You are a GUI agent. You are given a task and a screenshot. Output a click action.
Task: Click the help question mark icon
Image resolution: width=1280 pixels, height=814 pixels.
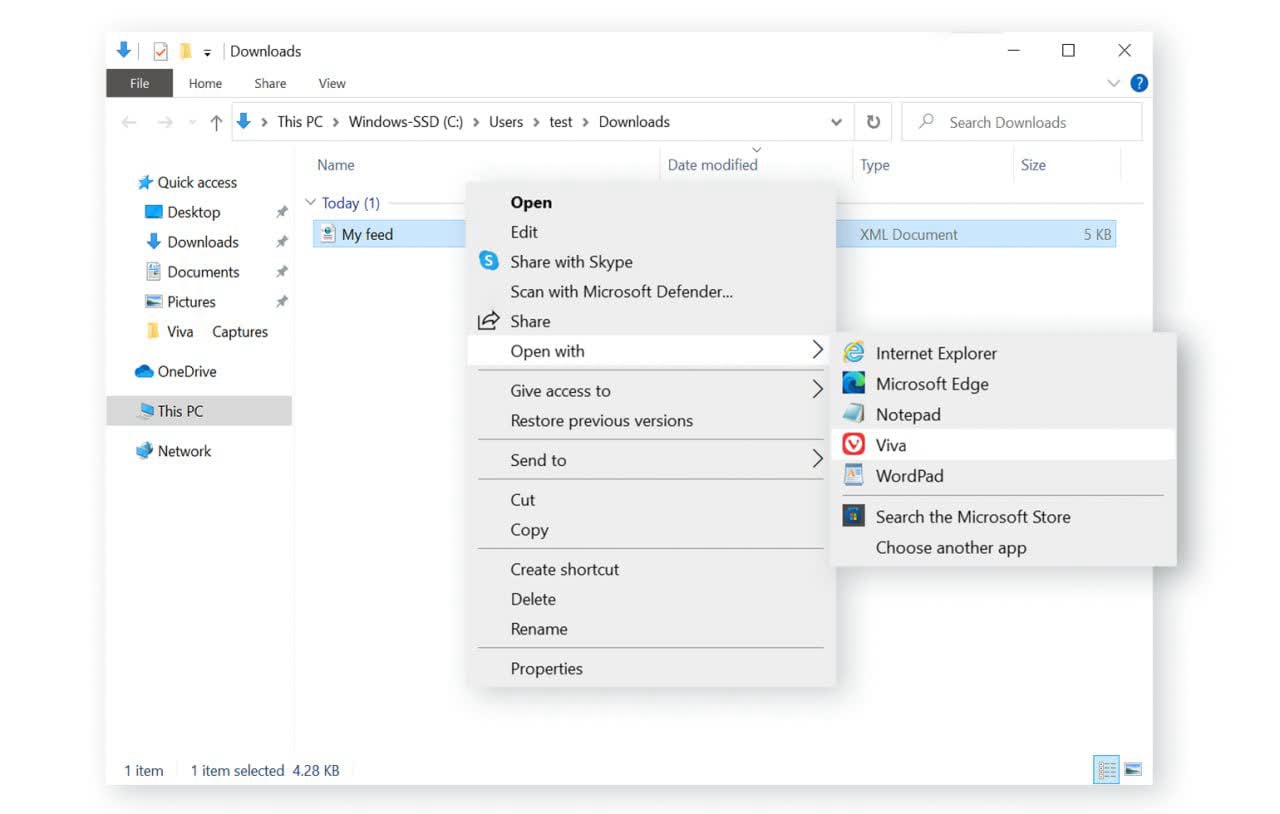1138,83
